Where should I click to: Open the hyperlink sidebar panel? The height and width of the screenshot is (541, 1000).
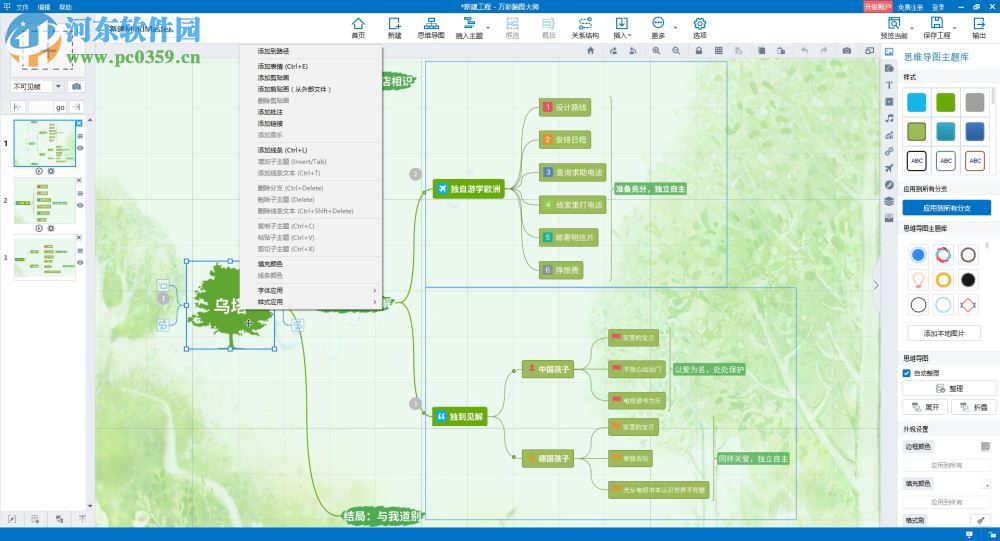tap(889, 151)
